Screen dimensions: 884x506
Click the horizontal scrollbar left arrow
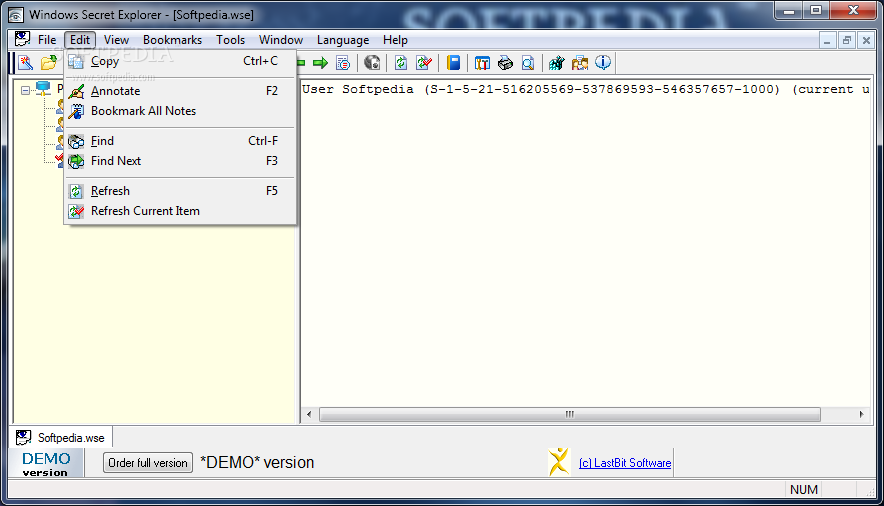[x=309, y=414]
